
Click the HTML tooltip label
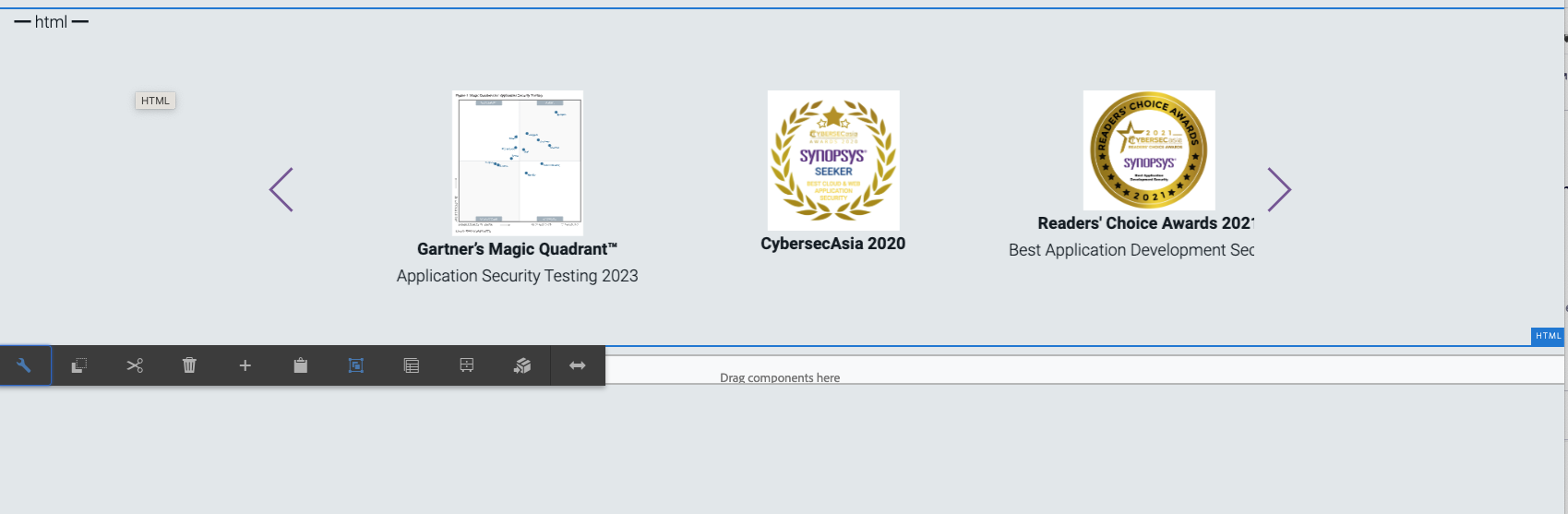click(x=155, y=101)
